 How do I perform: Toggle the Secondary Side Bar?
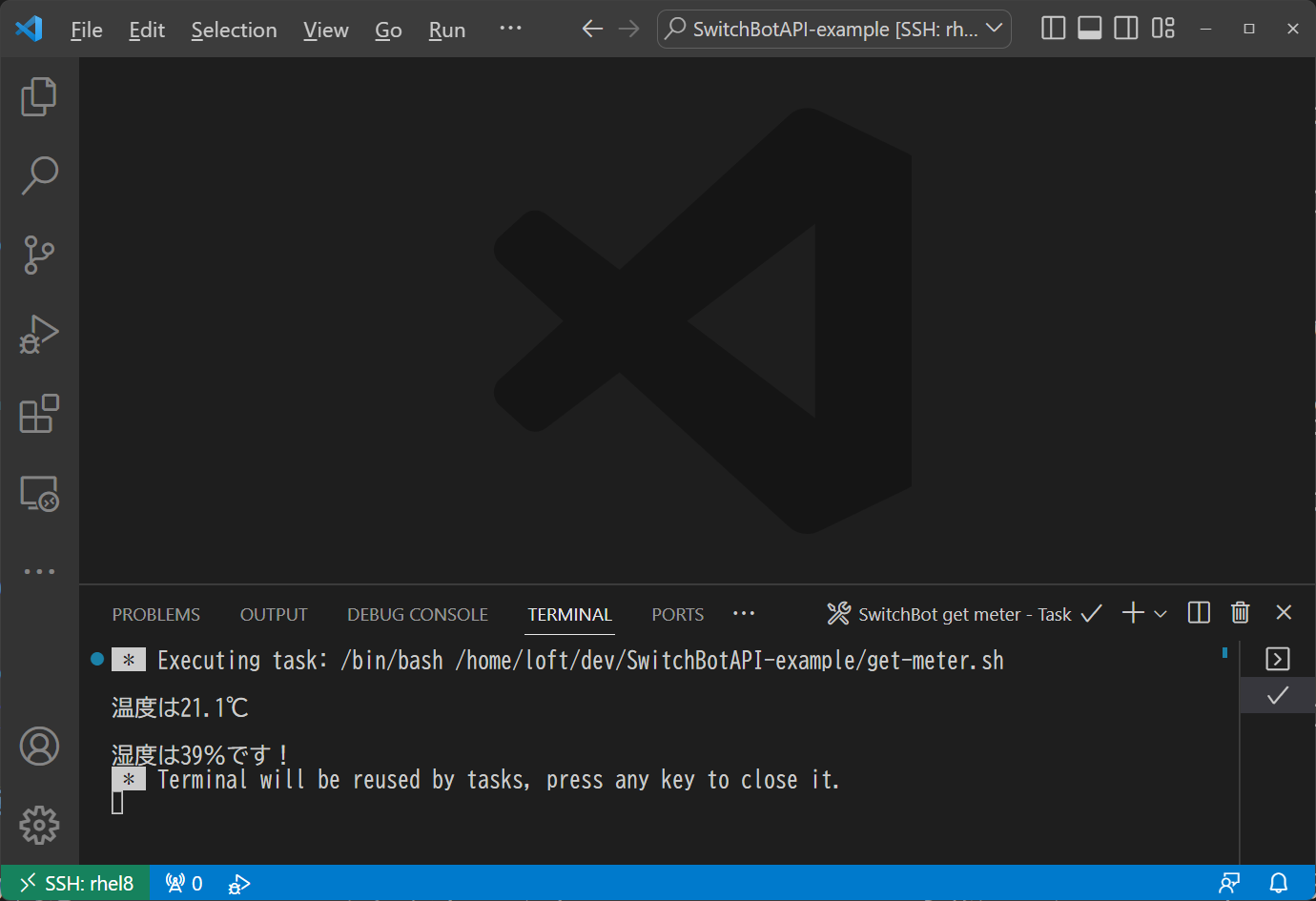tap(1125, 28)
